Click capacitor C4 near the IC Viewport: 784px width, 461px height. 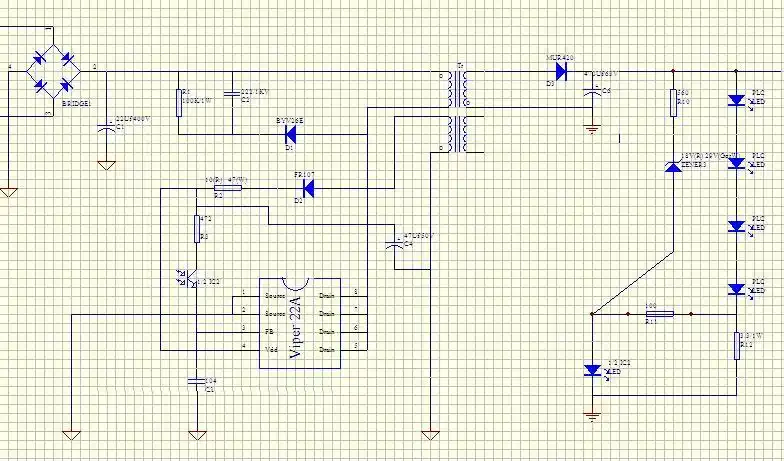(400, 243)
